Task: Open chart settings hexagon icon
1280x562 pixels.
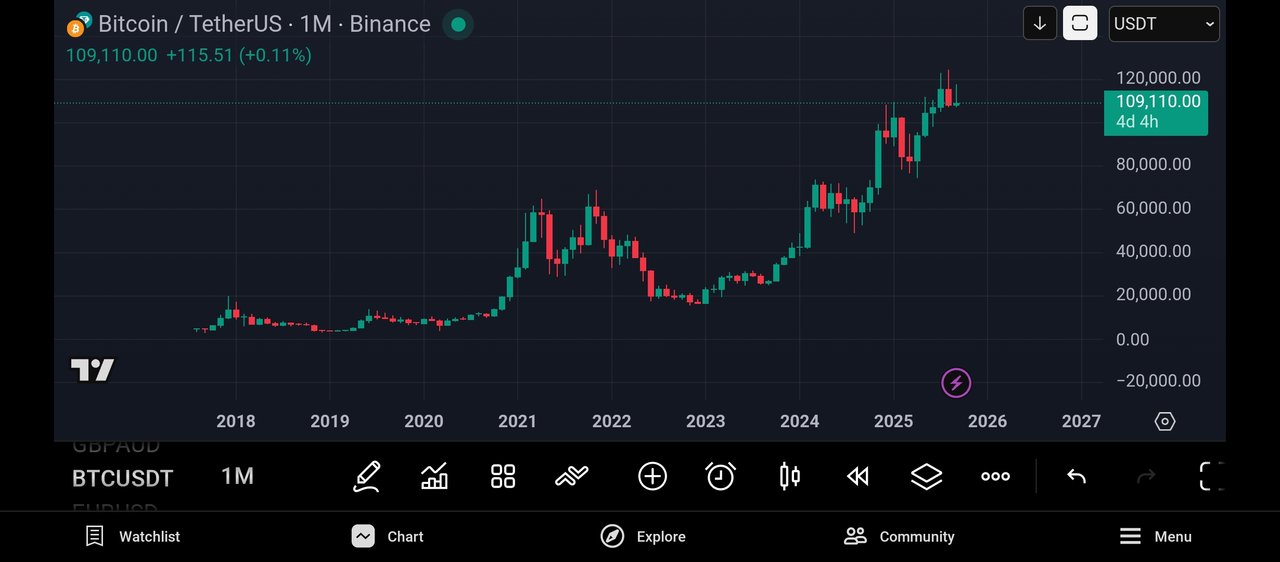Action: [x=1165, y=422]
